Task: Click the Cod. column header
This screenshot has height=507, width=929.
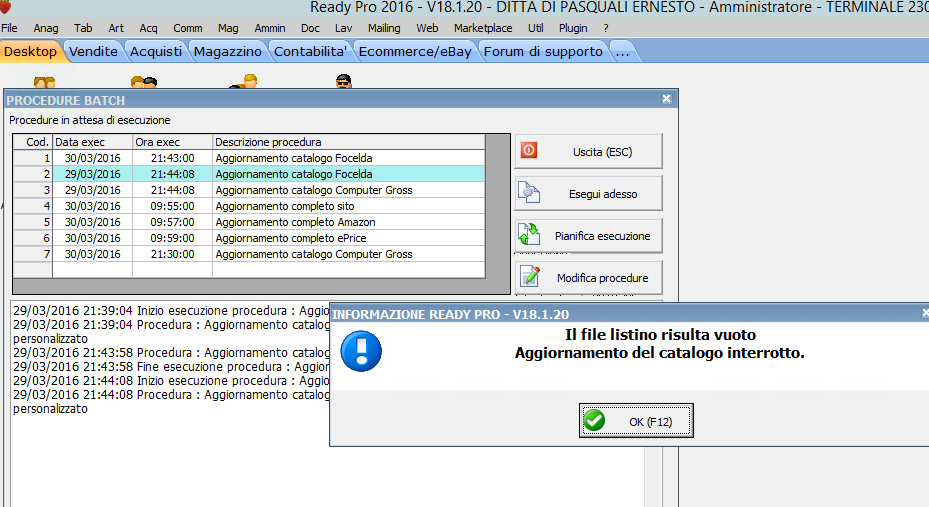Action: (33, 142)
